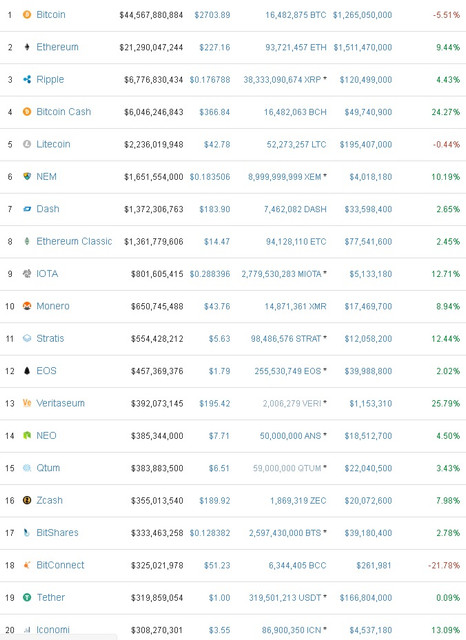Open BitShares supply 2,597,430,000 BTS
This screenshot has height=640, width=466.
[x=285, y=533]
